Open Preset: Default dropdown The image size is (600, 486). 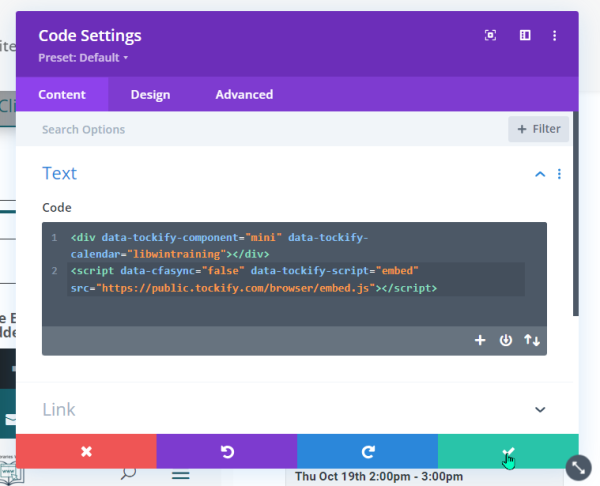tap(83, 58)
